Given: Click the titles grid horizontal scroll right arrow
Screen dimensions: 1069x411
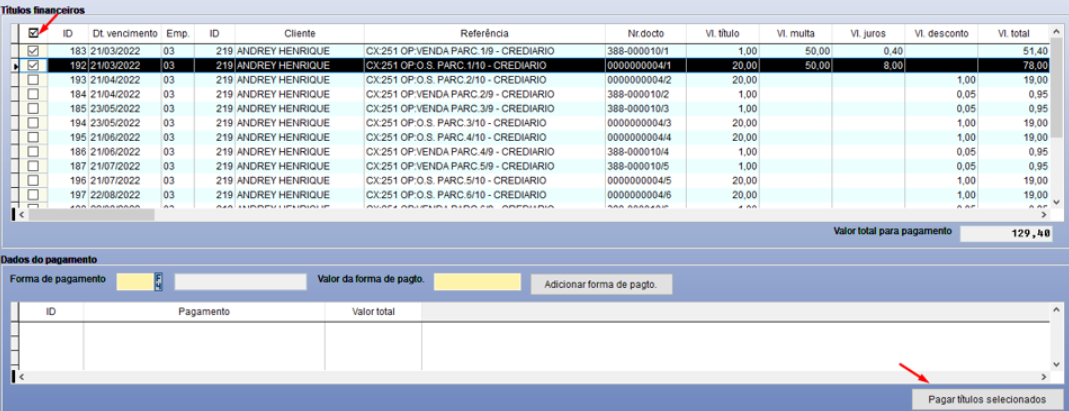Looking at the screenshot, I should pyautogui.click(x=1043, y=214).
